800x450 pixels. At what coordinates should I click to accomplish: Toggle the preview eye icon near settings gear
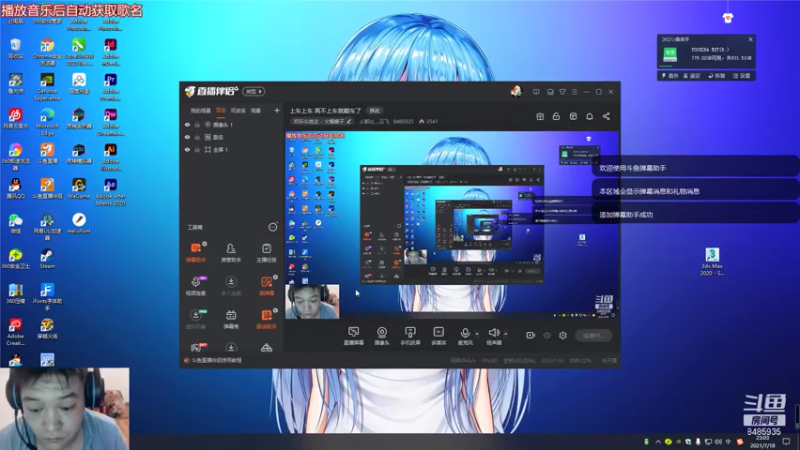pyautogui.click(x=547, y=335)
